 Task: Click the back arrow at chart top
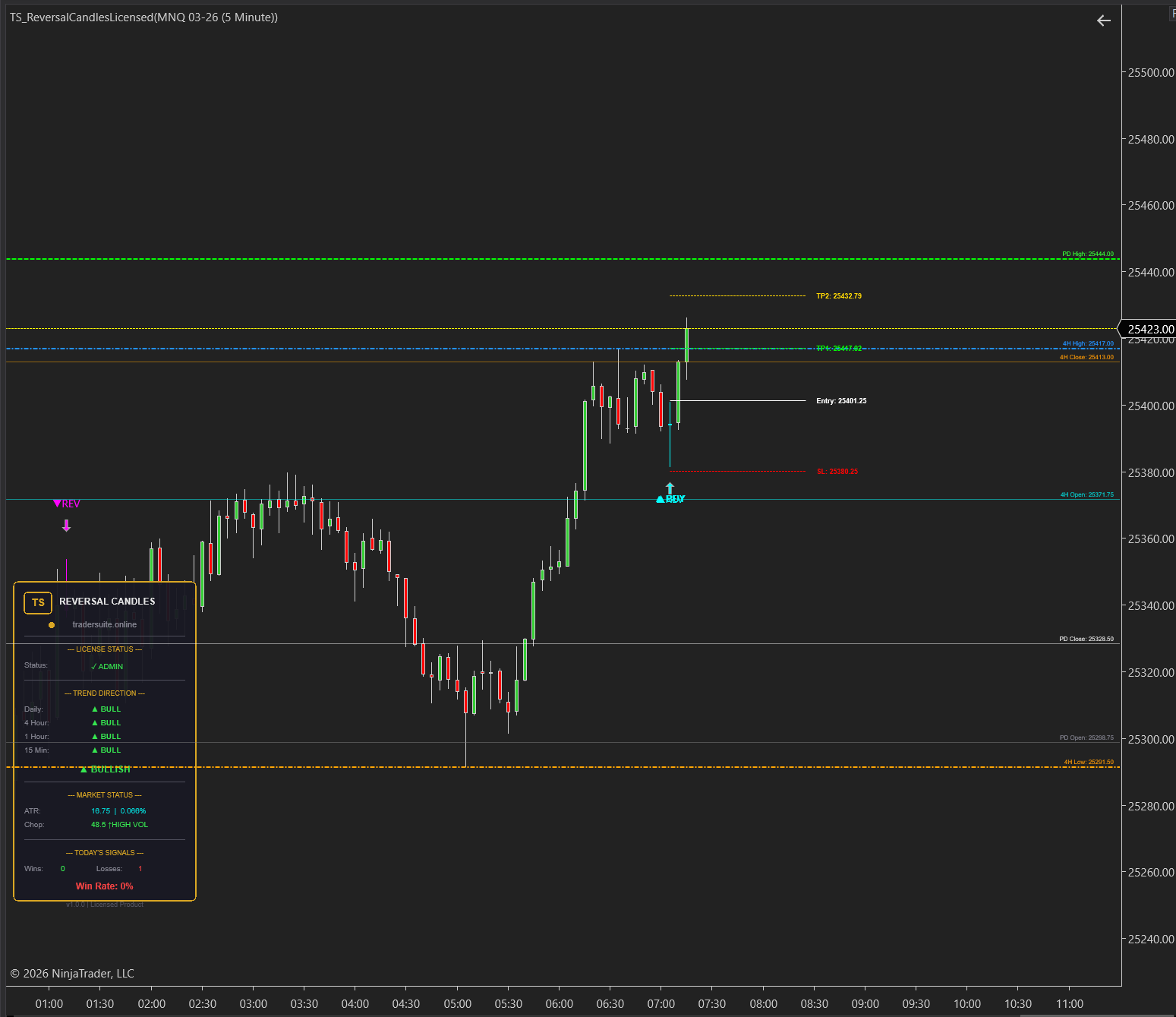pos(1104,21)
